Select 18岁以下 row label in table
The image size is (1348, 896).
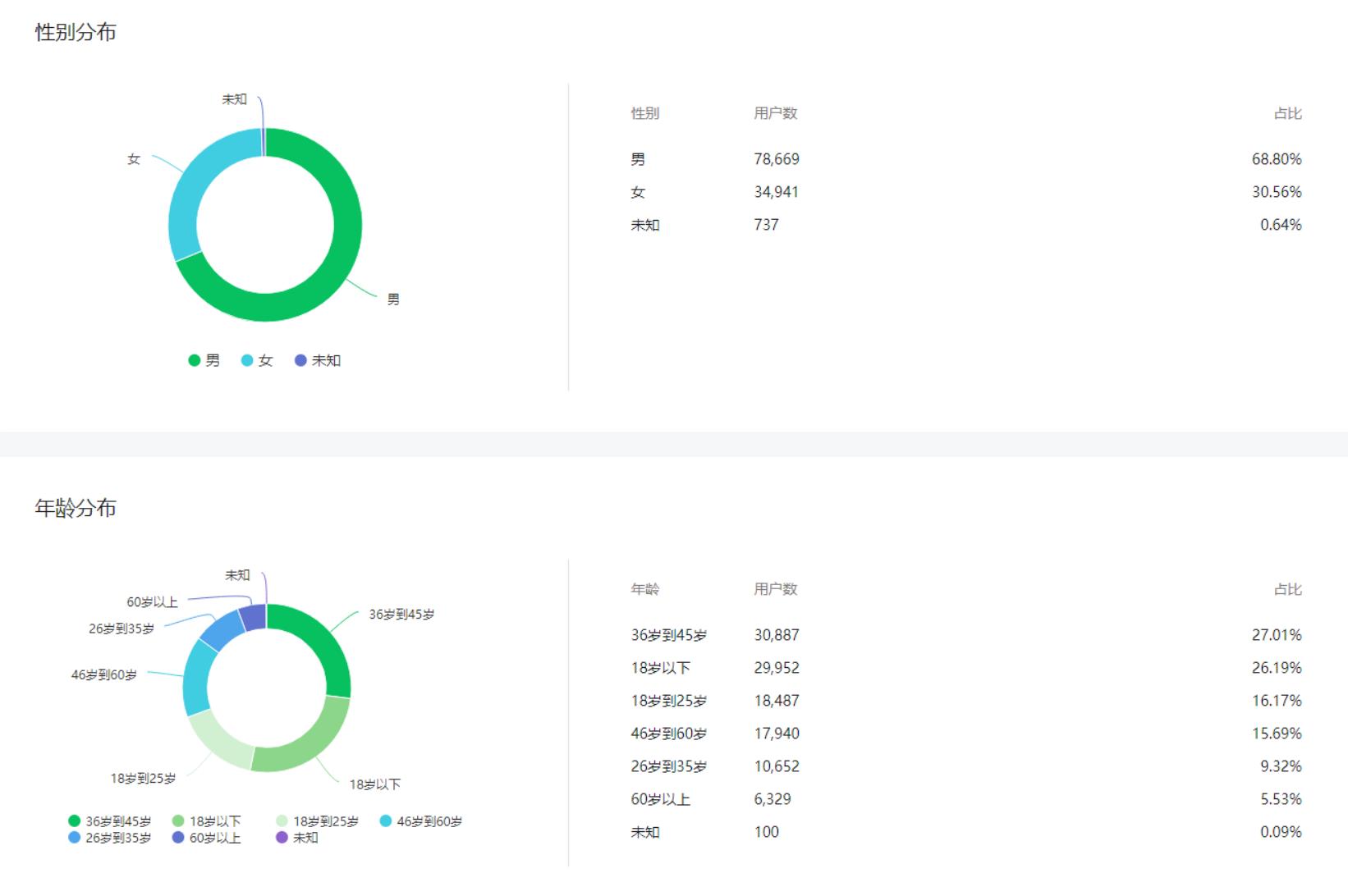pyautogui.click(x=660, y=668)
